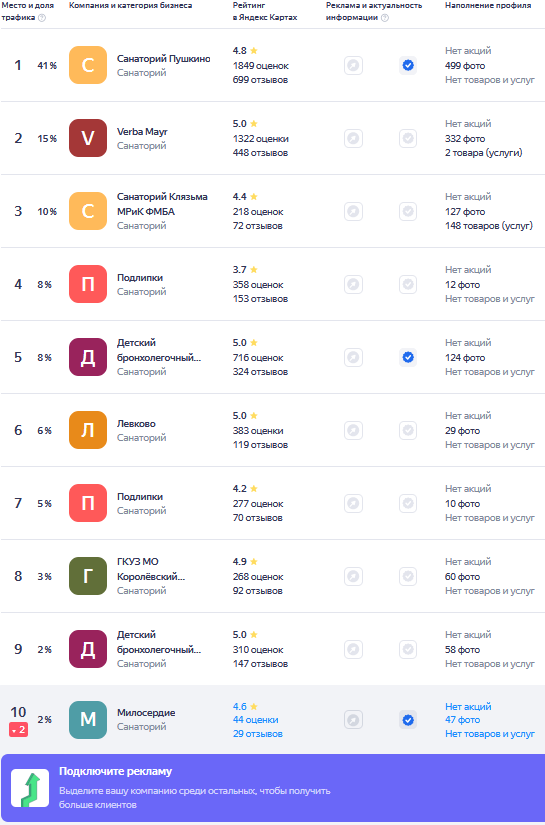This screenshot has height=825, width=545.
Task: Open the '47 фото' link for Милосердие
Action: (462, 720)
